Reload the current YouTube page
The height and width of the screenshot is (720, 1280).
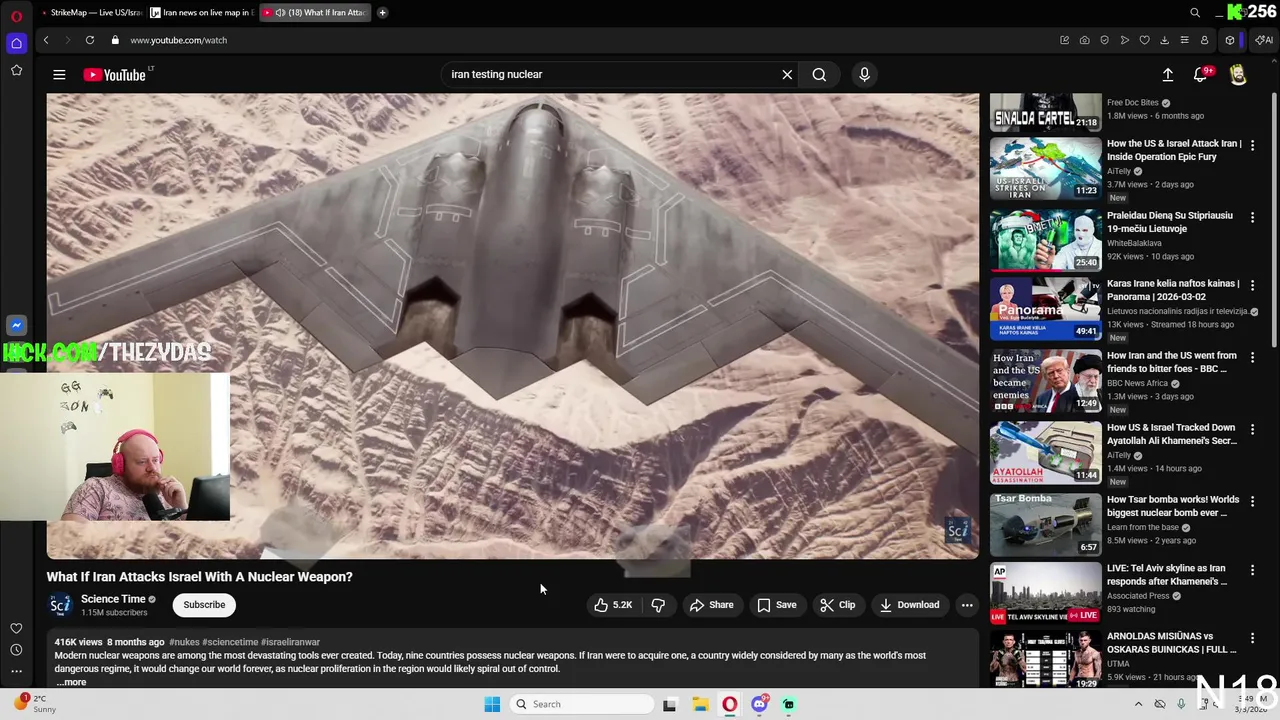tap(89, 40)
